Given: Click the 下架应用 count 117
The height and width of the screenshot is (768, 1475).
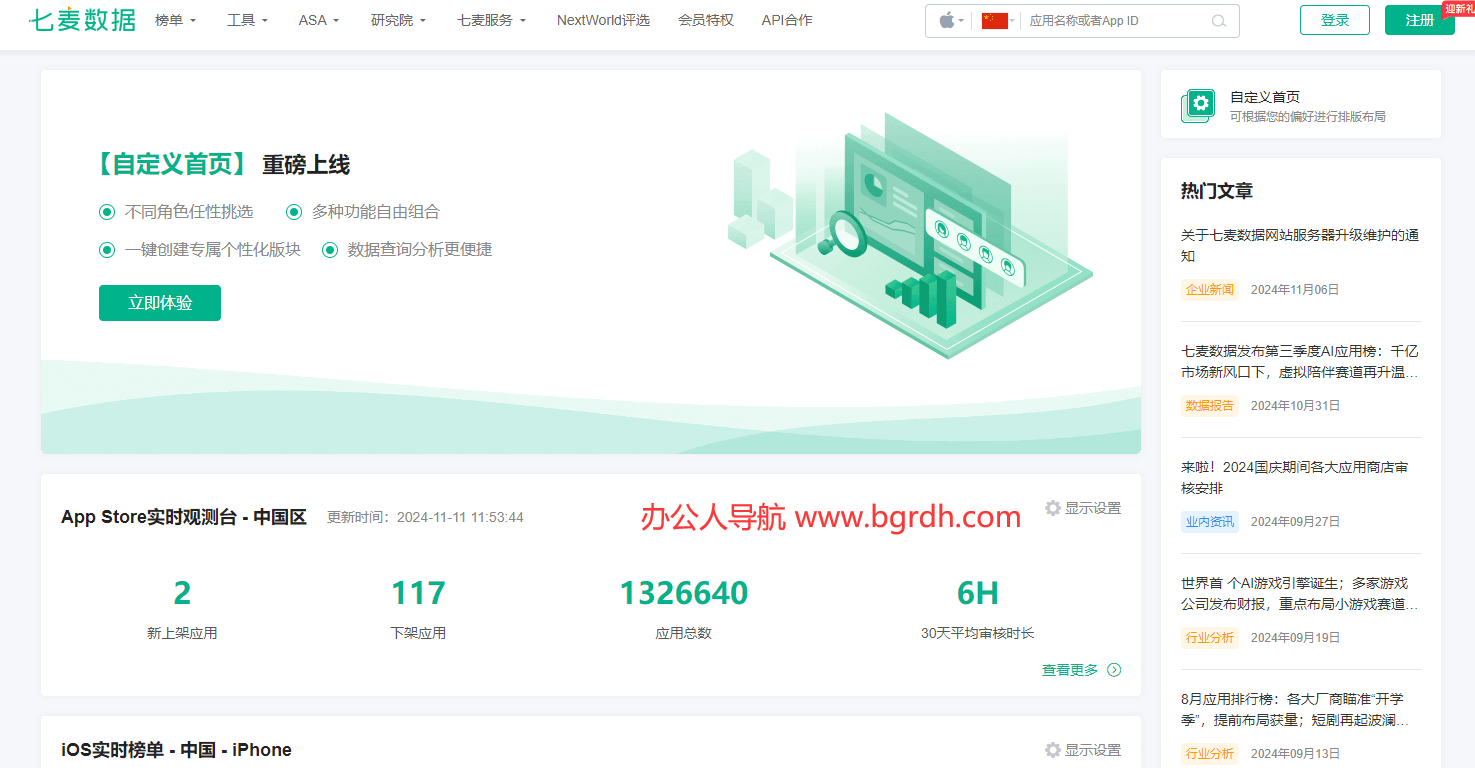Looking at the screenshot, I should tap(418, 593).
